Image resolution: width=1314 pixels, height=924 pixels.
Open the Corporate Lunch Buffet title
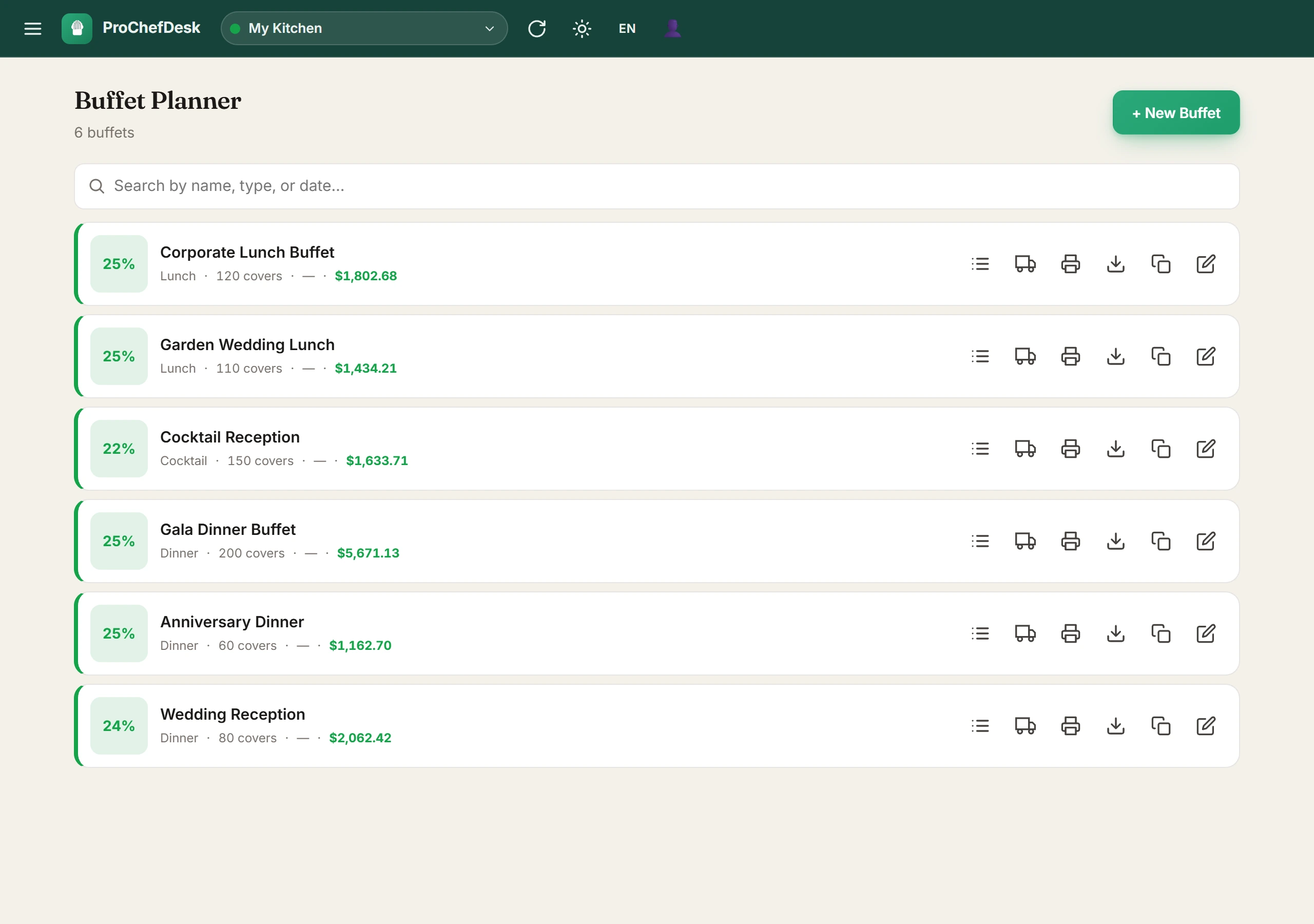247,253
